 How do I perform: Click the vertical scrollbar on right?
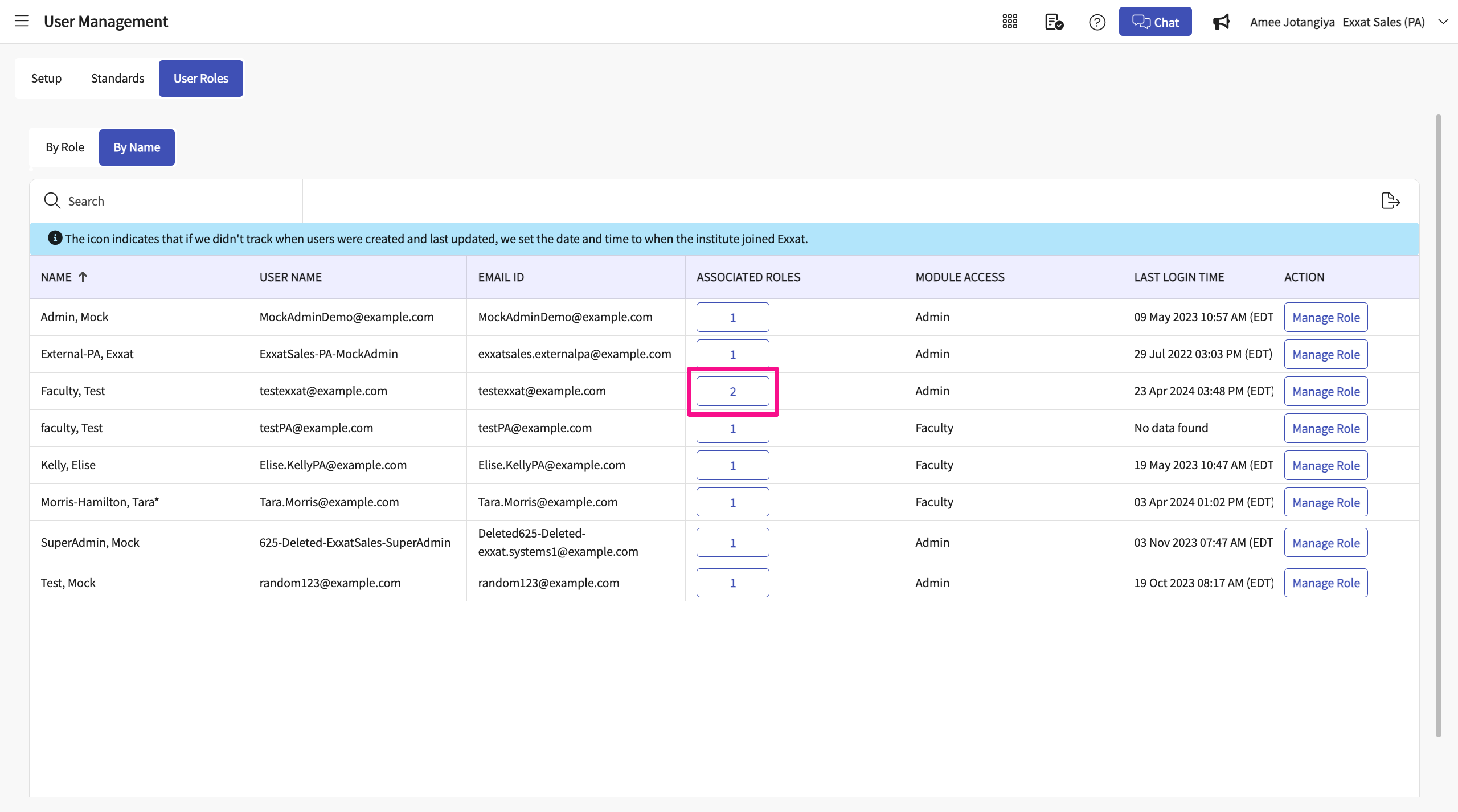tap(1438, 425)
